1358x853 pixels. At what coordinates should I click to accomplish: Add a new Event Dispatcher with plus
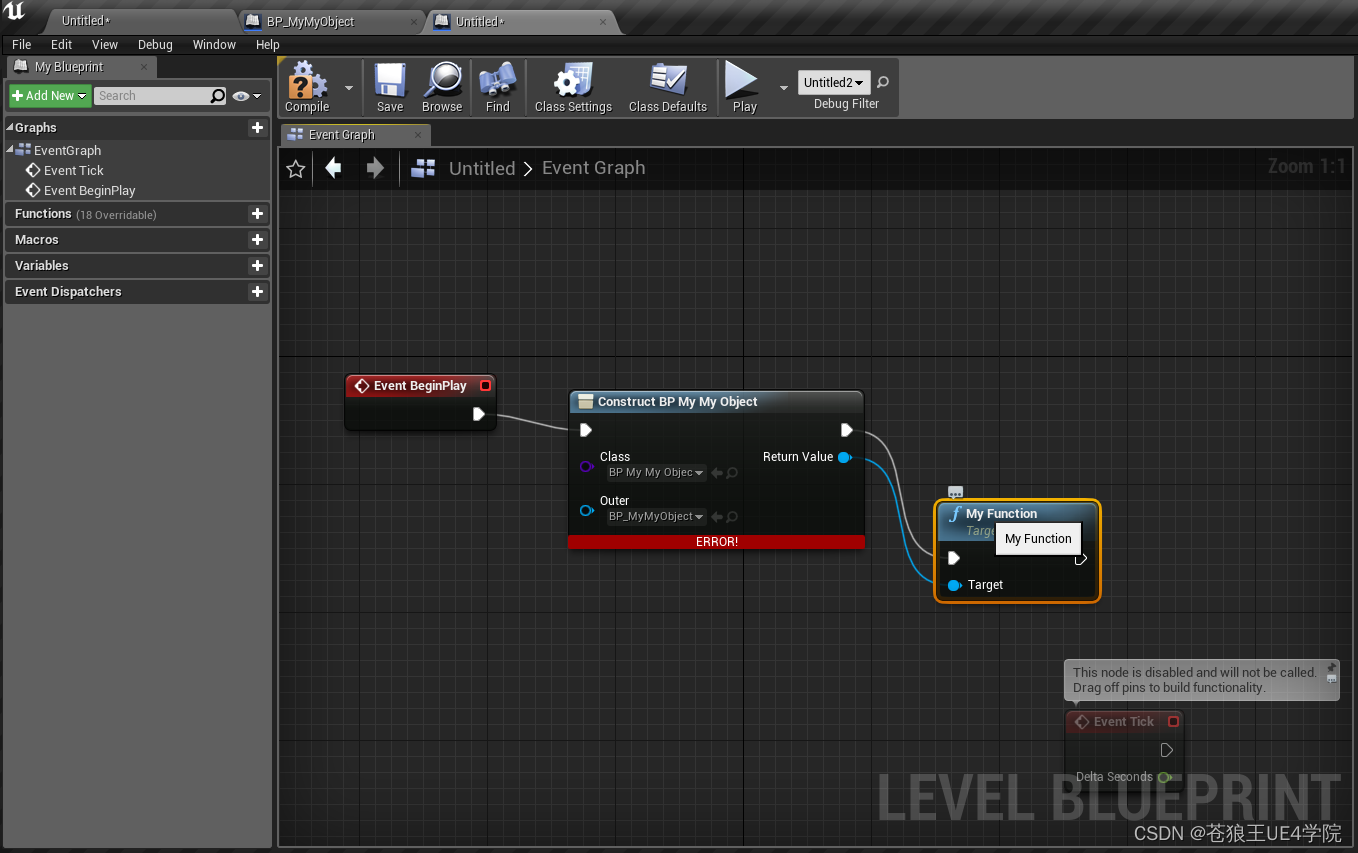click(257, 291)
